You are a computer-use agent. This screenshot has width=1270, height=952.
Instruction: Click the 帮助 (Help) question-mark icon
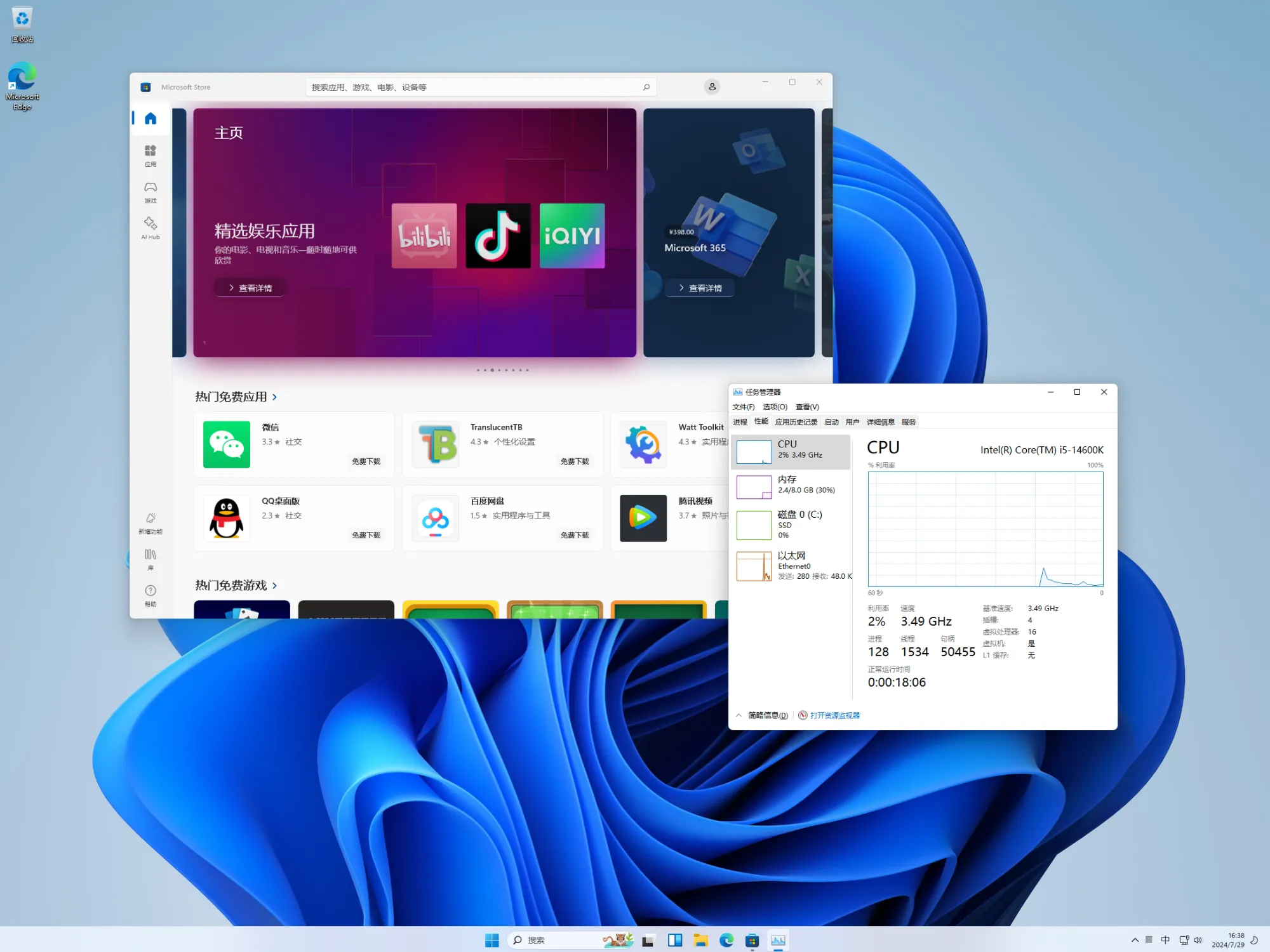(150, 593)
